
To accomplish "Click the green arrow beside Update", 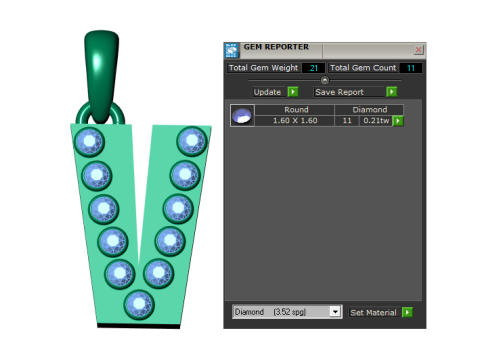I will (293, 92).
